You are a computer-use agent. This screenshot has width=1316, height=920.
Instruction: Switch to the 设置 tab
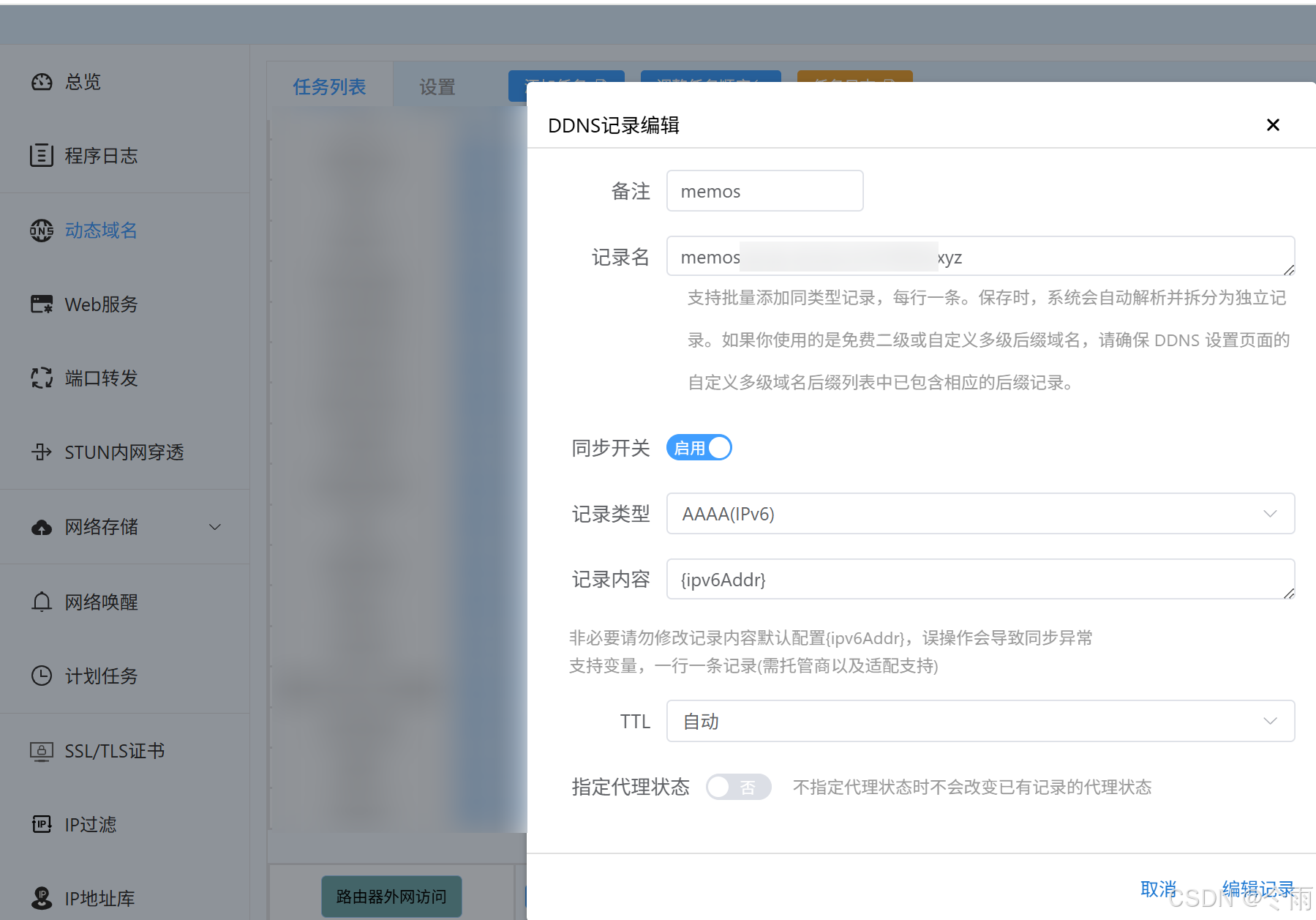437,87
